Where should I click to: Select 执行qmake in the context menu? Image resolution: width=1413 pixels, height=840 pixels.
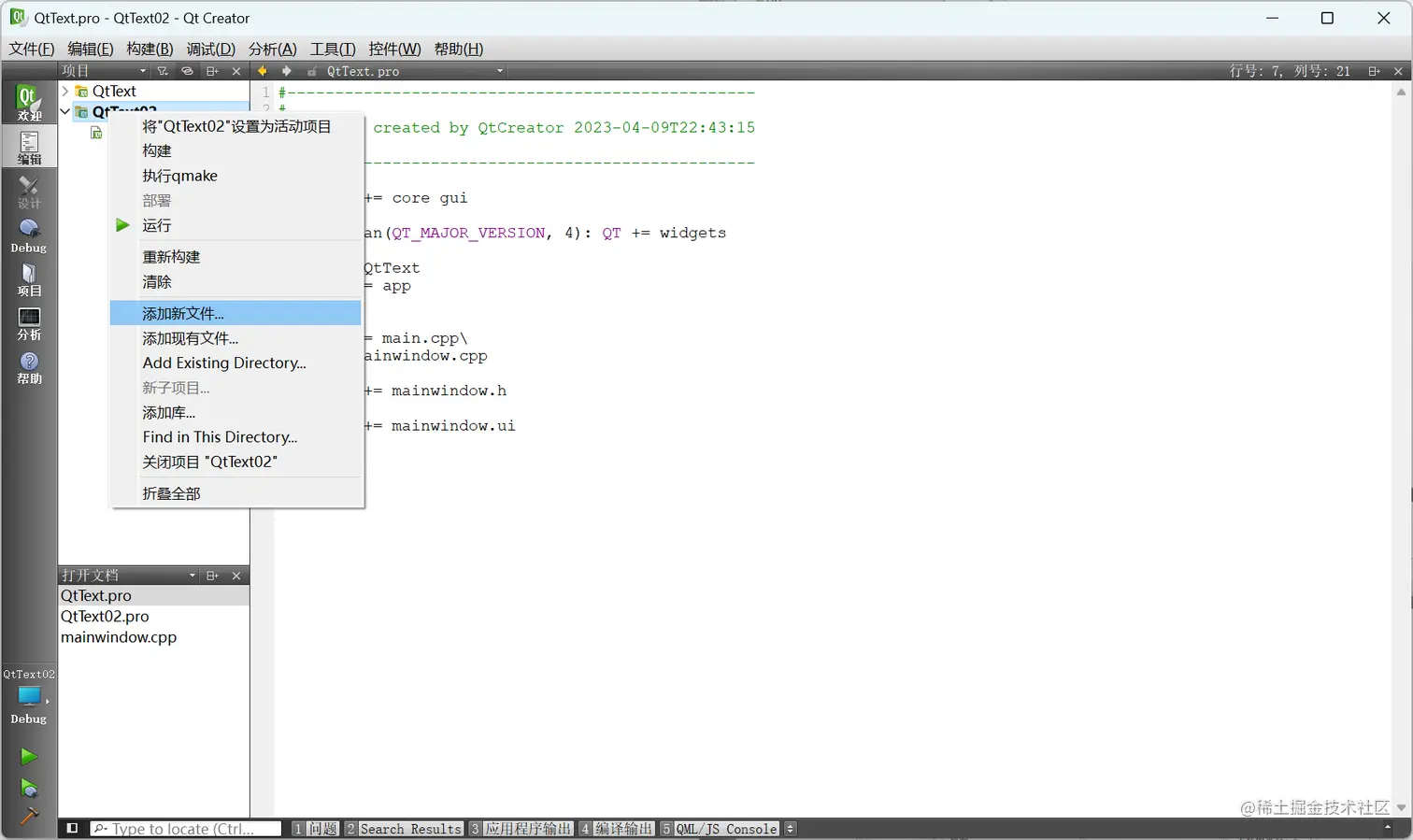pyautogui.click(x=235, y=176)
